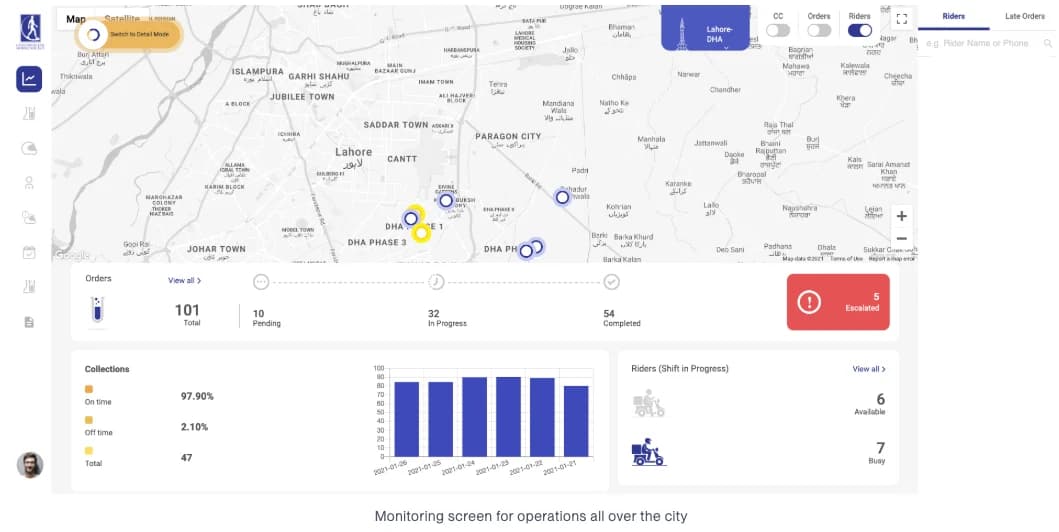The height and width of the screenshot is (532, 1059).
Task: Open the red Escalated orders card
Action: tap(838, 302)
